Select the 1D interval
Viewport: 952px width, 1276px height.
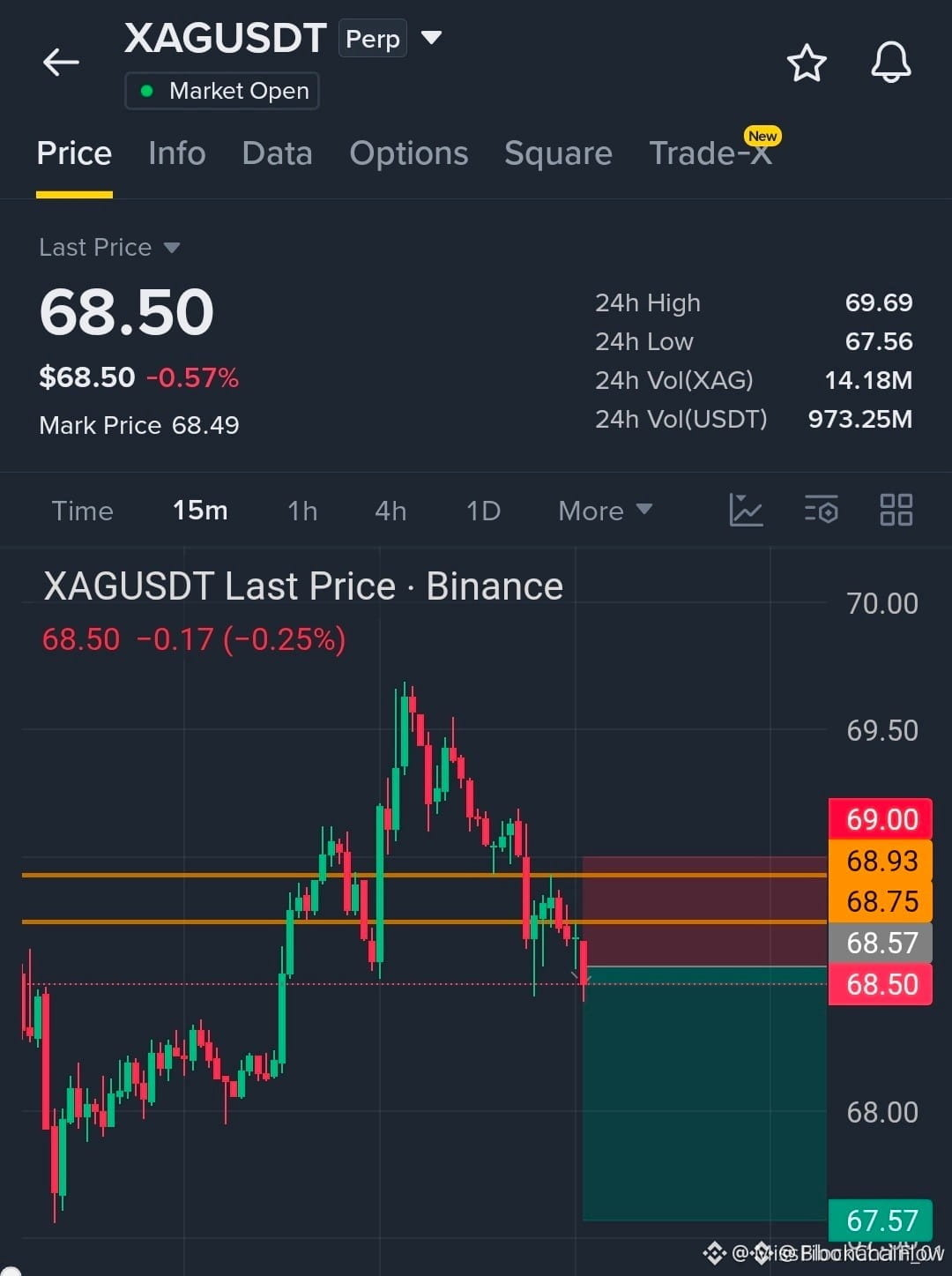(483, 511)
